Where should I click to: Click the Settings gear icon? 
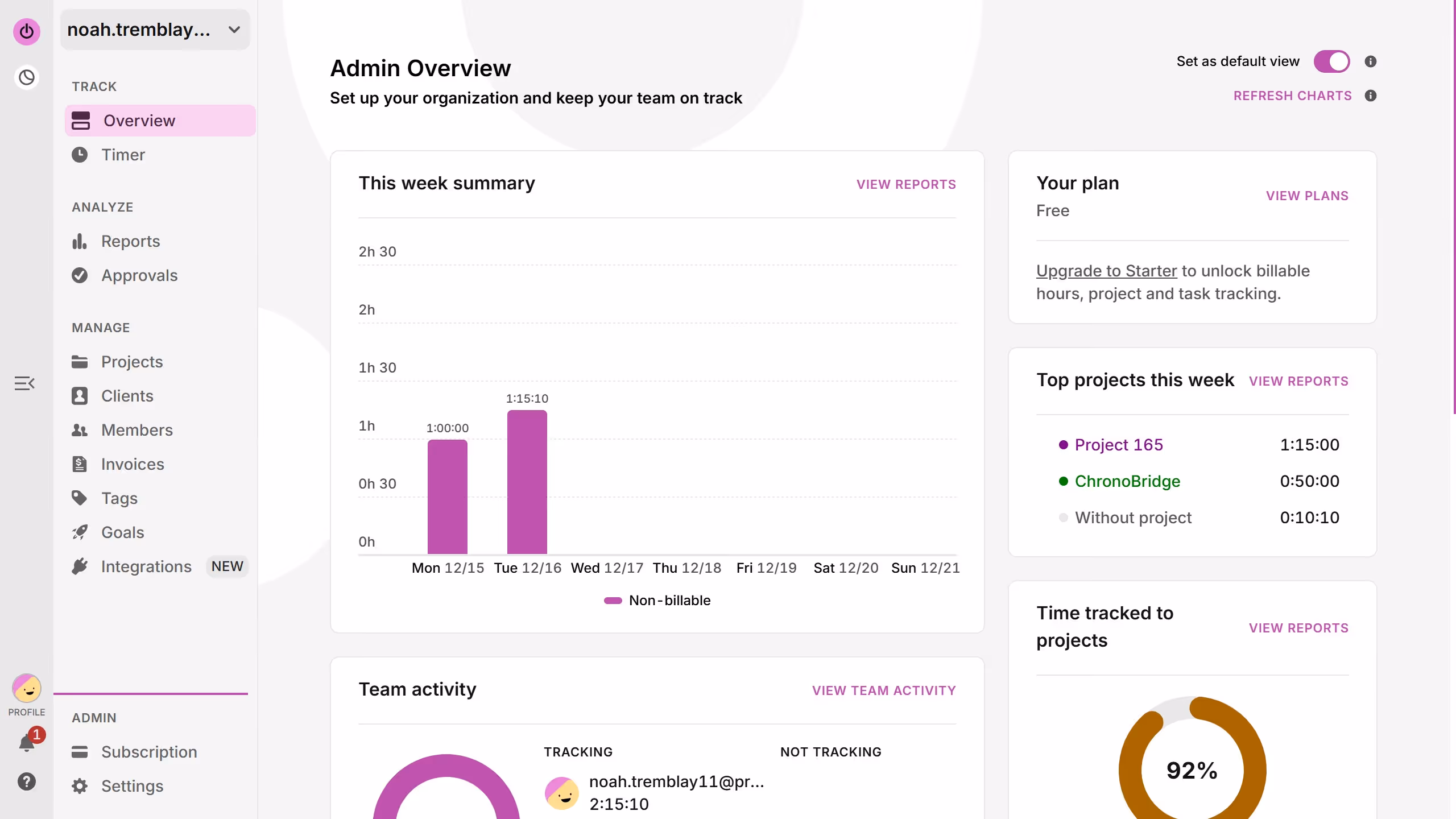pos(80,786)
